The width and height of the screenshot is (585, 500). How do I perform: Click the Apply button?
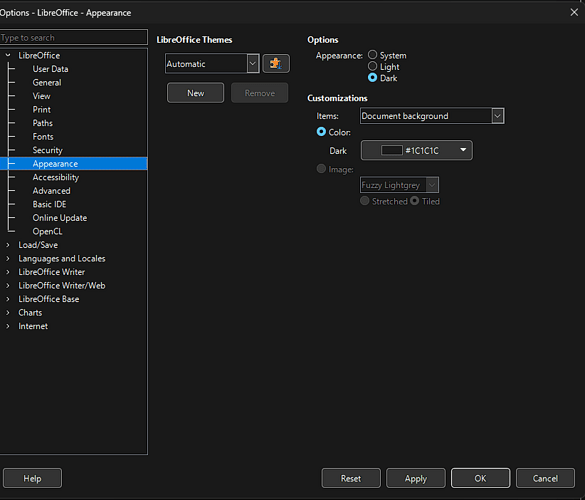416,478
